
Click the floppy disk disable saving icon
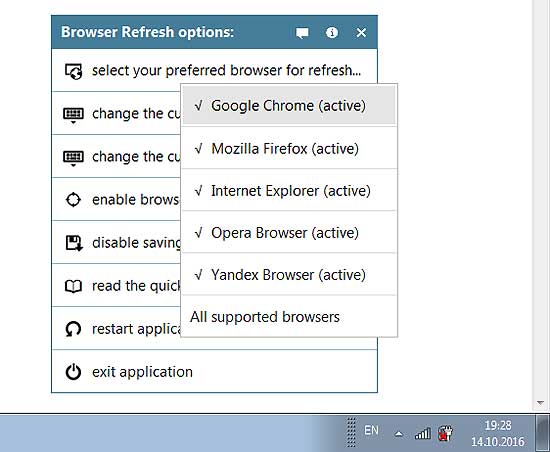pyautogui.click(x=74, y=243)
